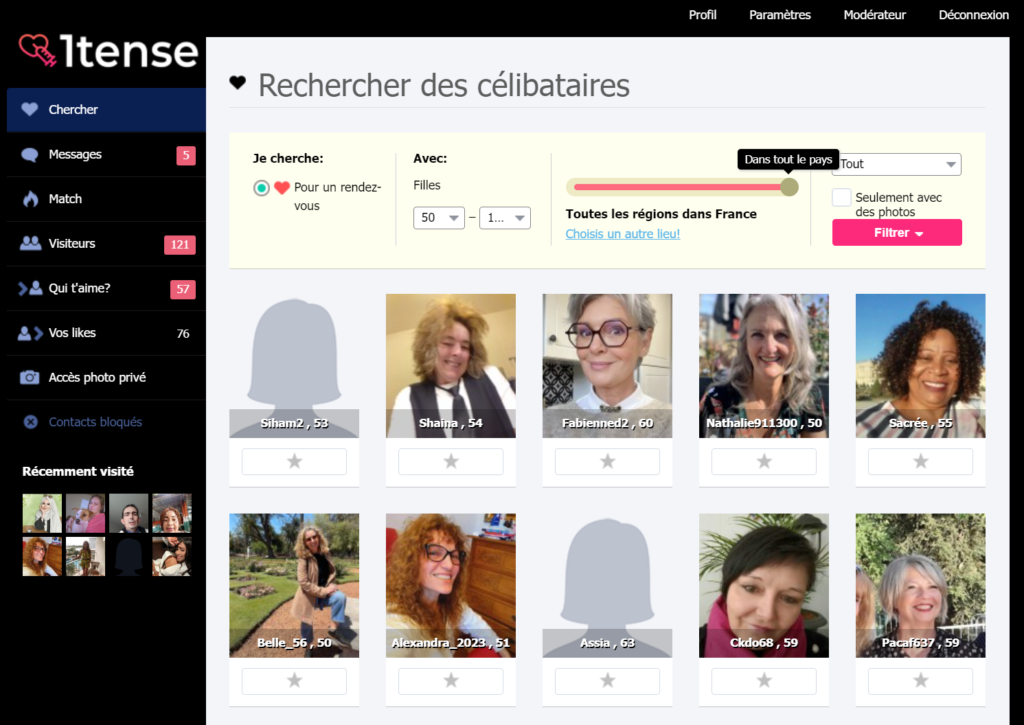View Belle_56's profile photo

294,585
